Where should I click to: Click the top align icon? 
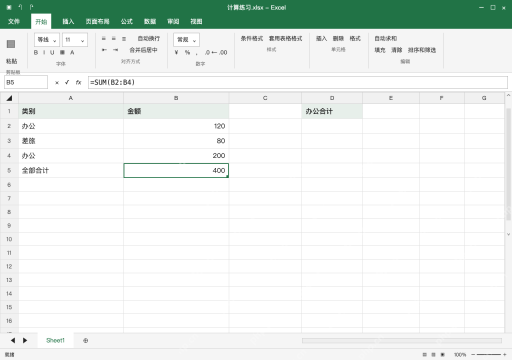point(104,39)
